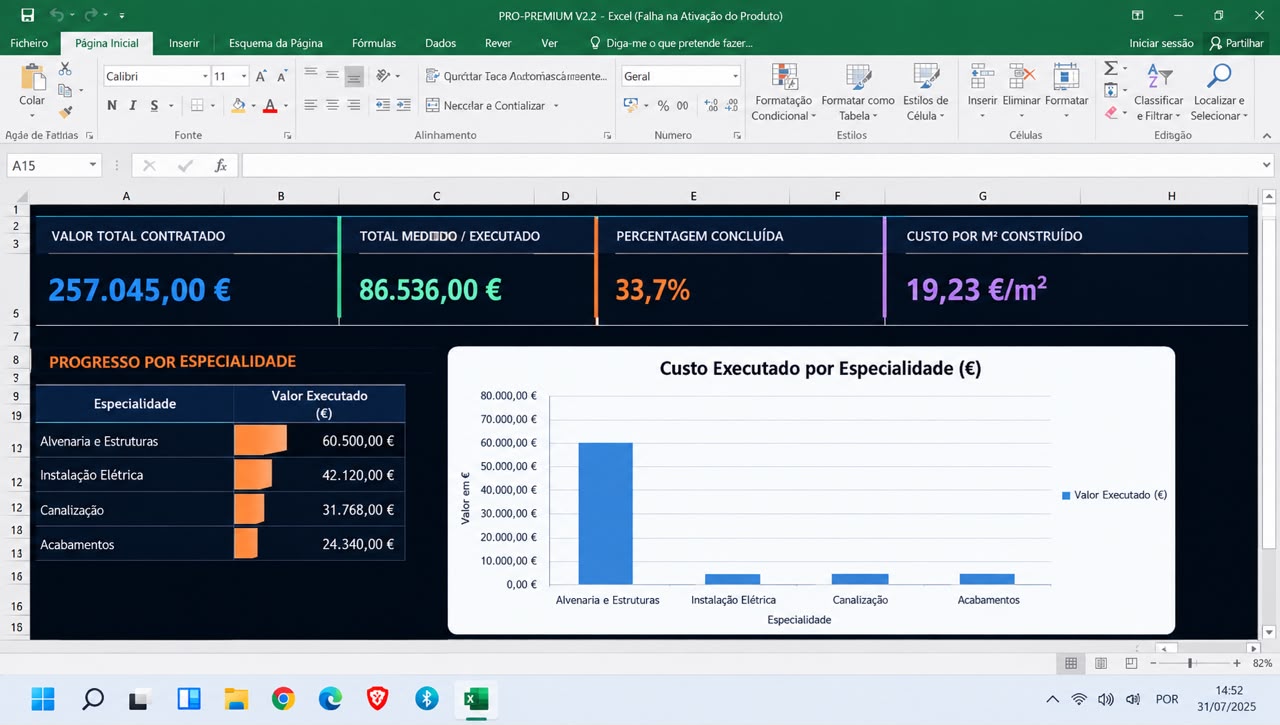Image resolution: width=1280 pixels, height=725 pixels.
Task: Click the Colar paste clipboard icon
Action: tap(32, 77)
